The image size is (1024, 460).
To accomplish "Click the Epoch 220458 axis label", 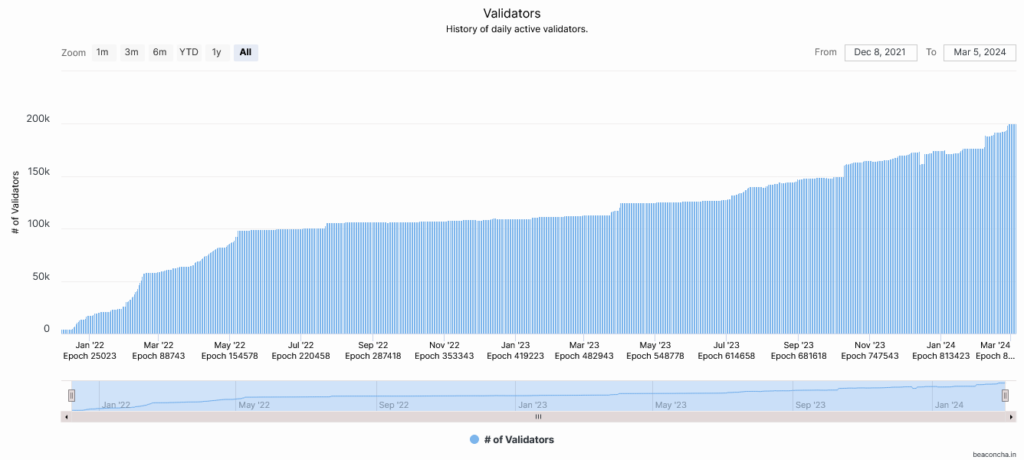I will (x=301, y=356).
